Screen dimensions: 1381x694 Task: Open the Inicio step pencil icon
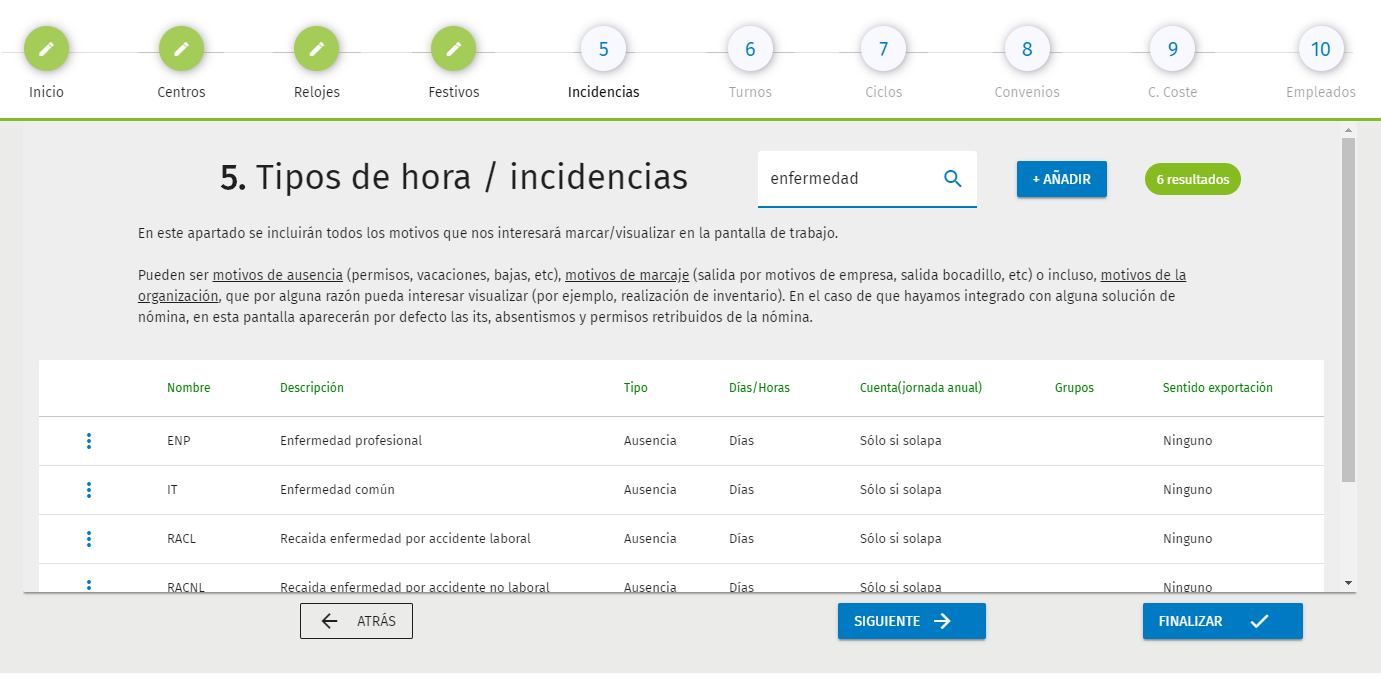pyautogui.click(x=46, y=49)
